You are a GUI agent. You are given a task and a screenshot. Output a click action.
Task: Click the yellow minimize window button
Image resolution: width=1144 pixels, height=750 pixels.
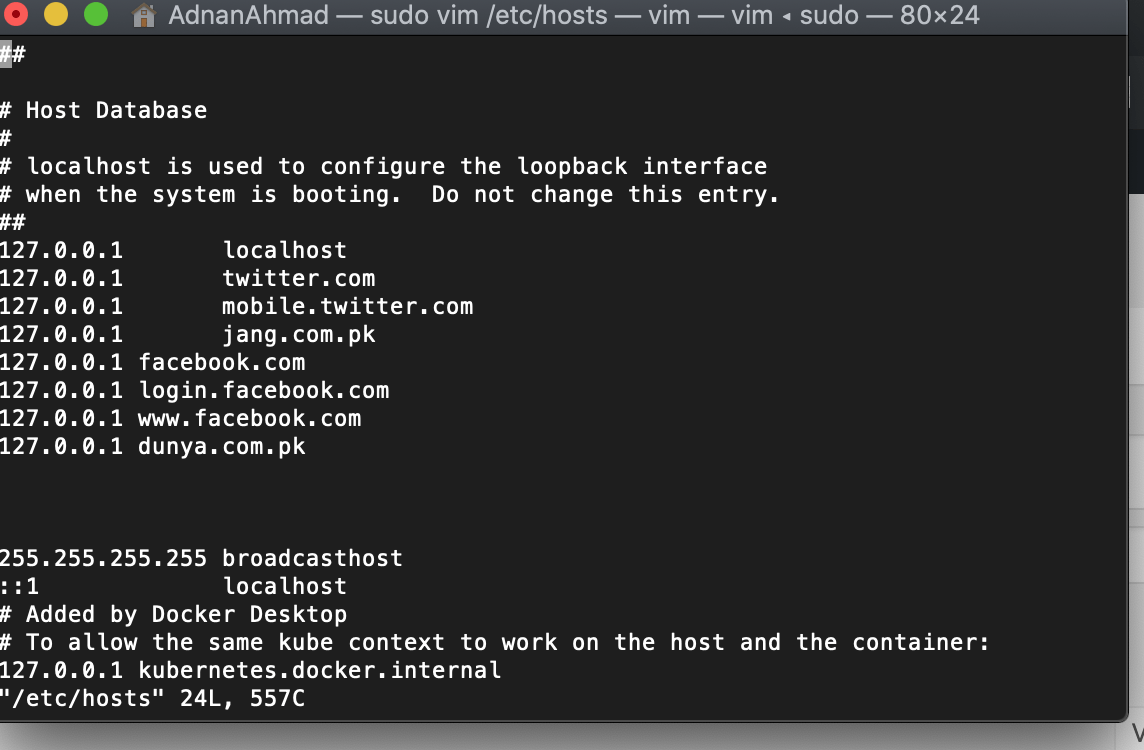(55, 14)
